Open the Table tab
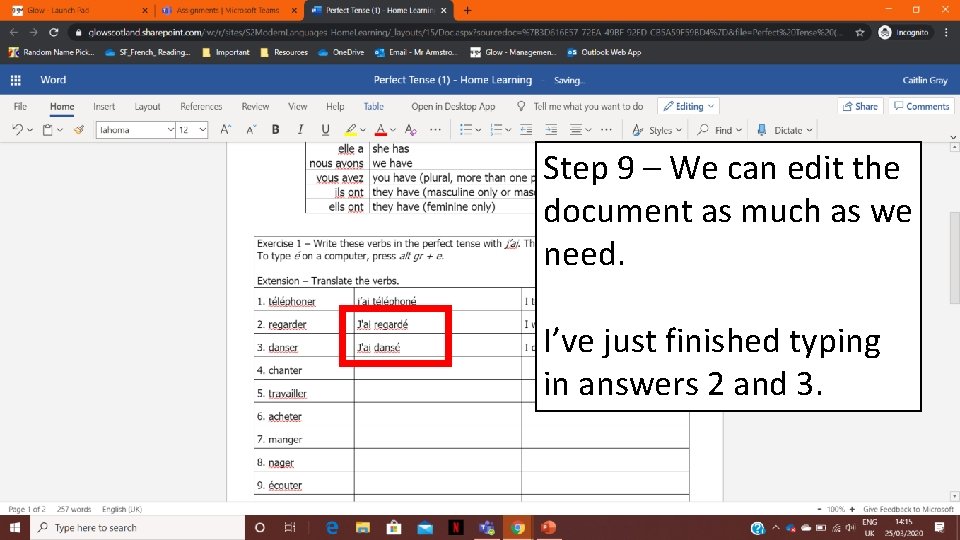This screenshot has height=540, width=960. click(x=373, y=106)
